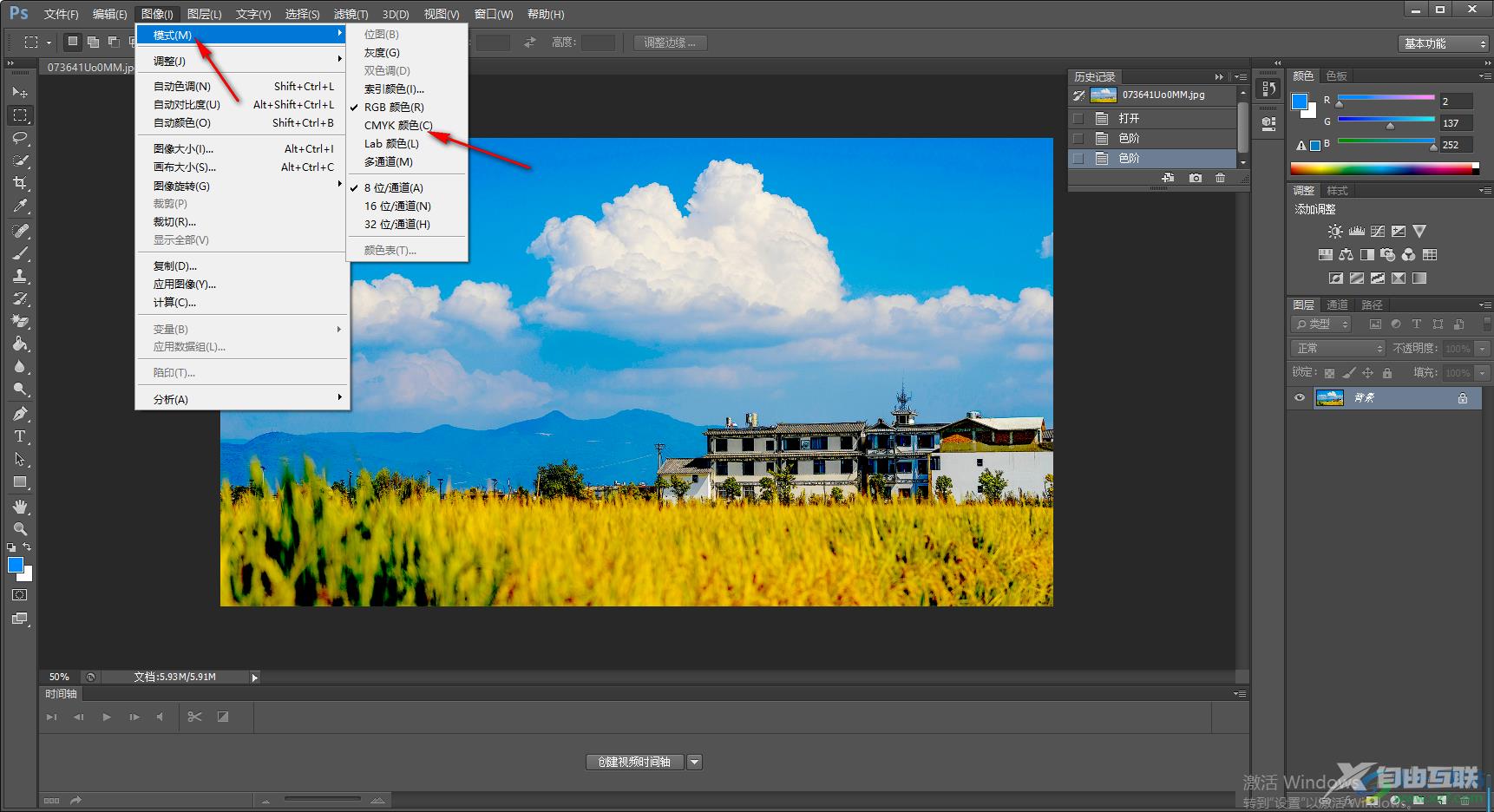Click the foreground color swatch in toolbar

(x=16, y=566)
